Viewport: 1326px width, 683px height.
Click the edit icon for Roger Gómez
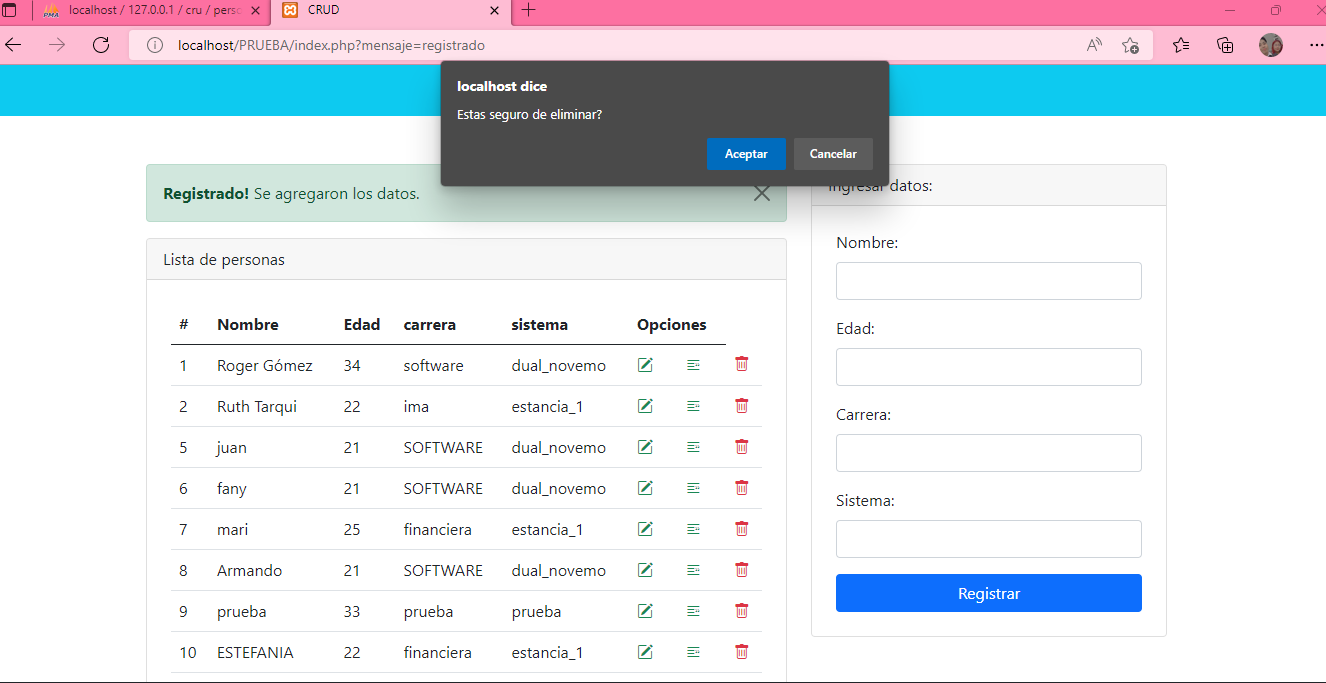click(645, 364)
